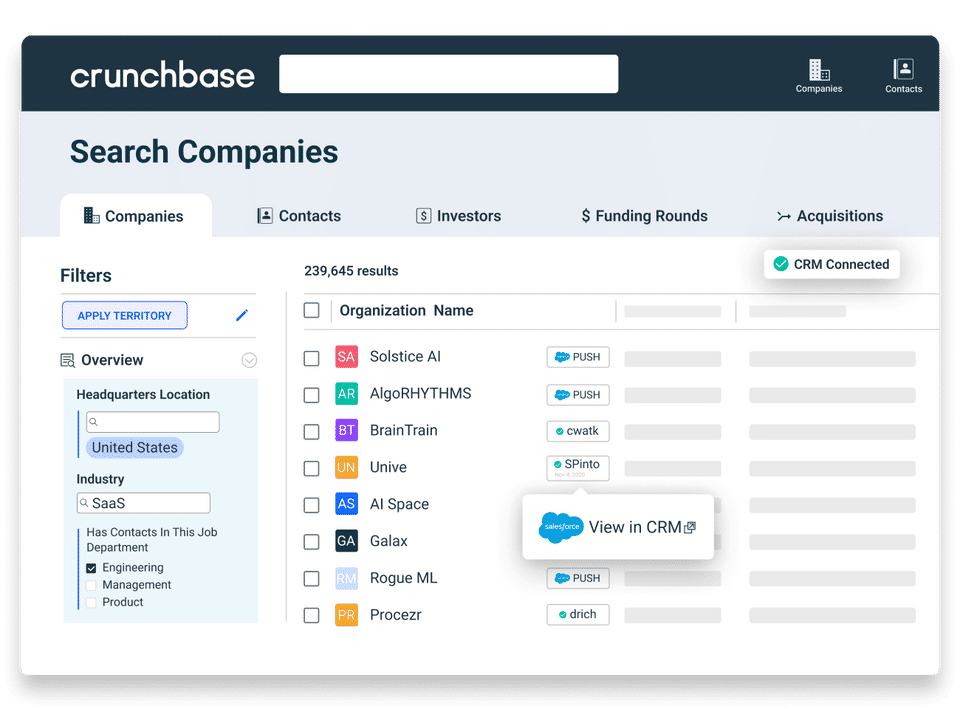Image resolution: width=960 pixels, height=709 pixels.
Task: Open the Acquisitions tab
Action: pyautogui.click(x=830, y=216)
